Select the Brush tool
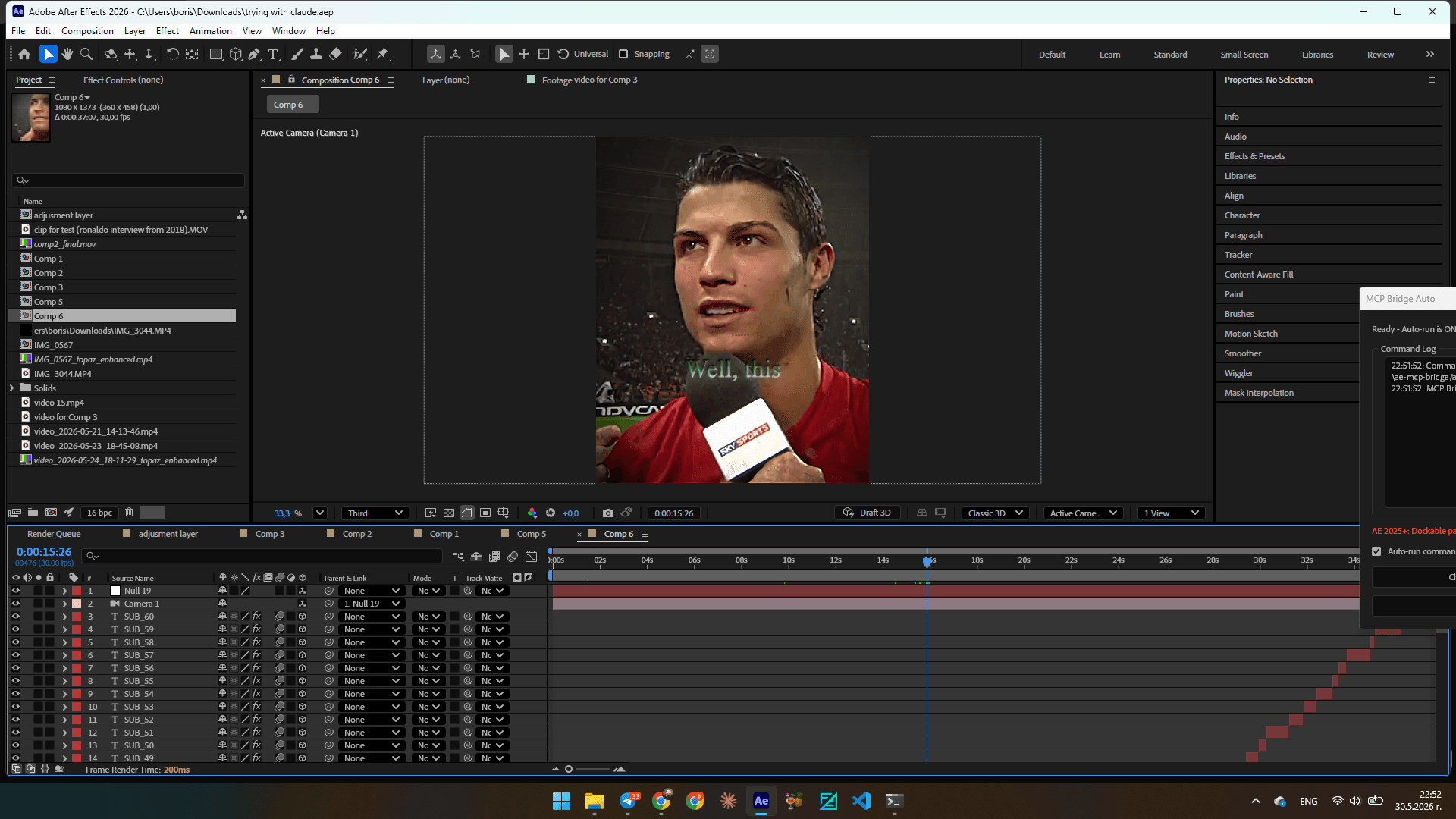1456x819 pixels. coord(297,54)
